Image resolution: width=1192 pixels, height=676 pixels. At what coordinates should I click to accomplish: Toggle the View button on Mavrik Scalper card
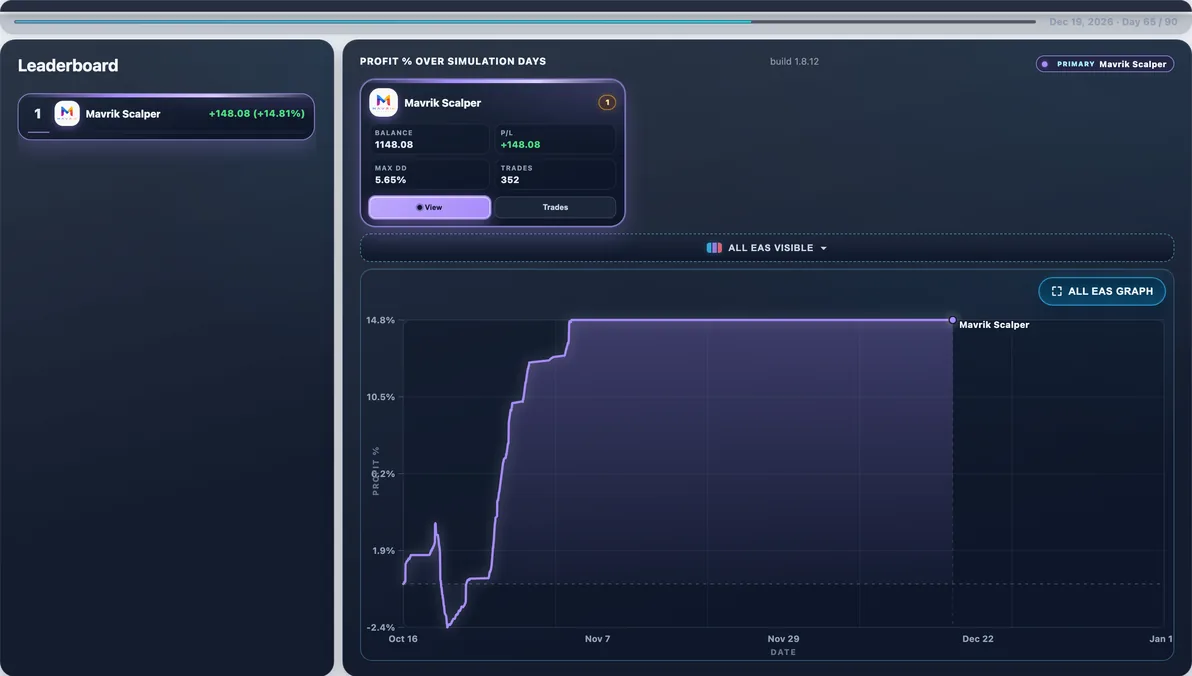pos(430,207)
